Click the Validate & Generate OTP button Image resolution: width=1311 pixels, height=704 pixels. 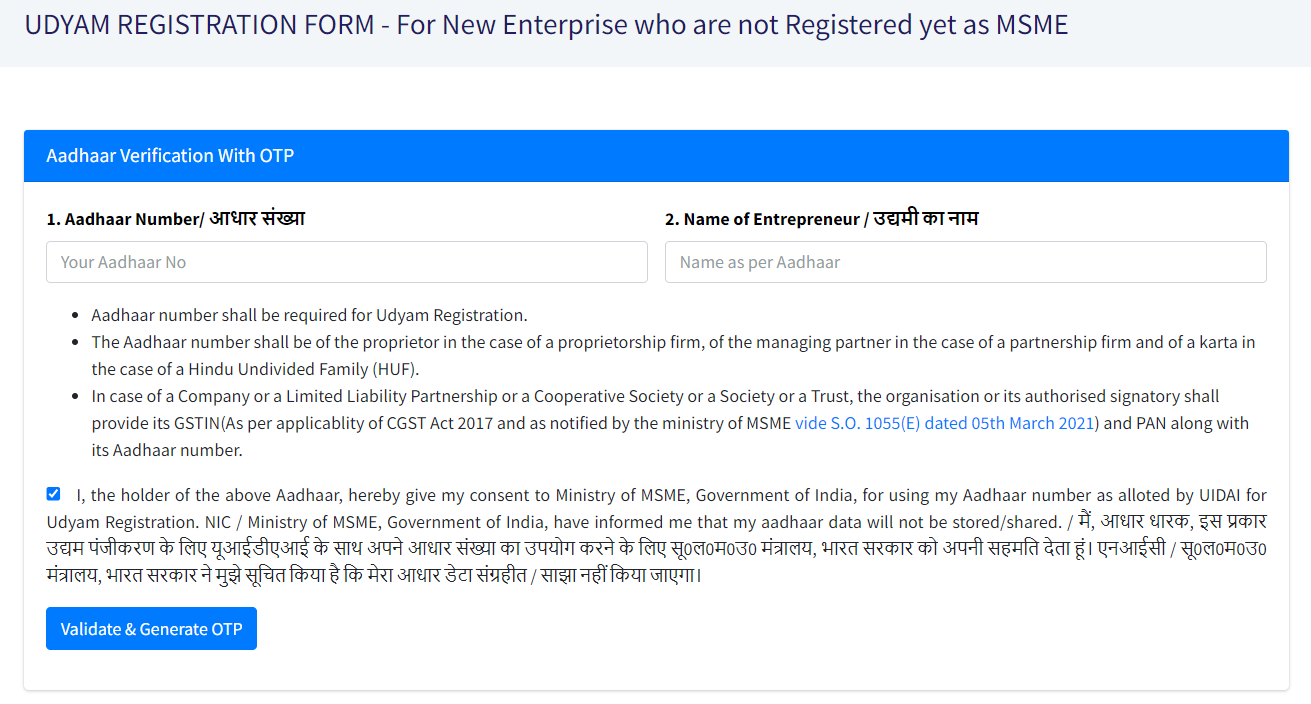[151, 628]
